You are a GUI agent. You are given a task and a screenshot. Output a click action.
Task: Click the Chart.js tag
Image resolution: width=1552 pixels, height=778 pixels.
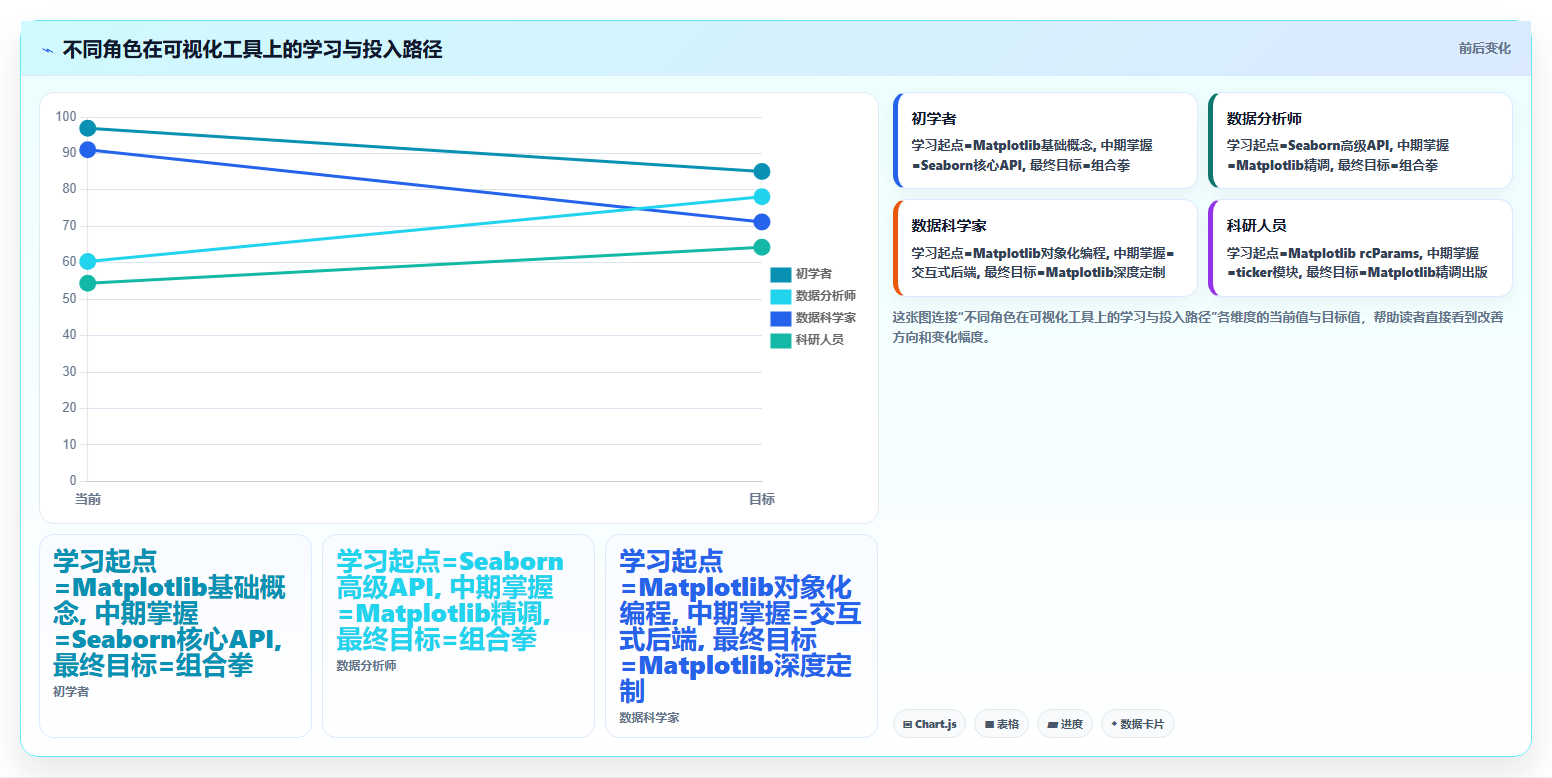click(929, 724)
